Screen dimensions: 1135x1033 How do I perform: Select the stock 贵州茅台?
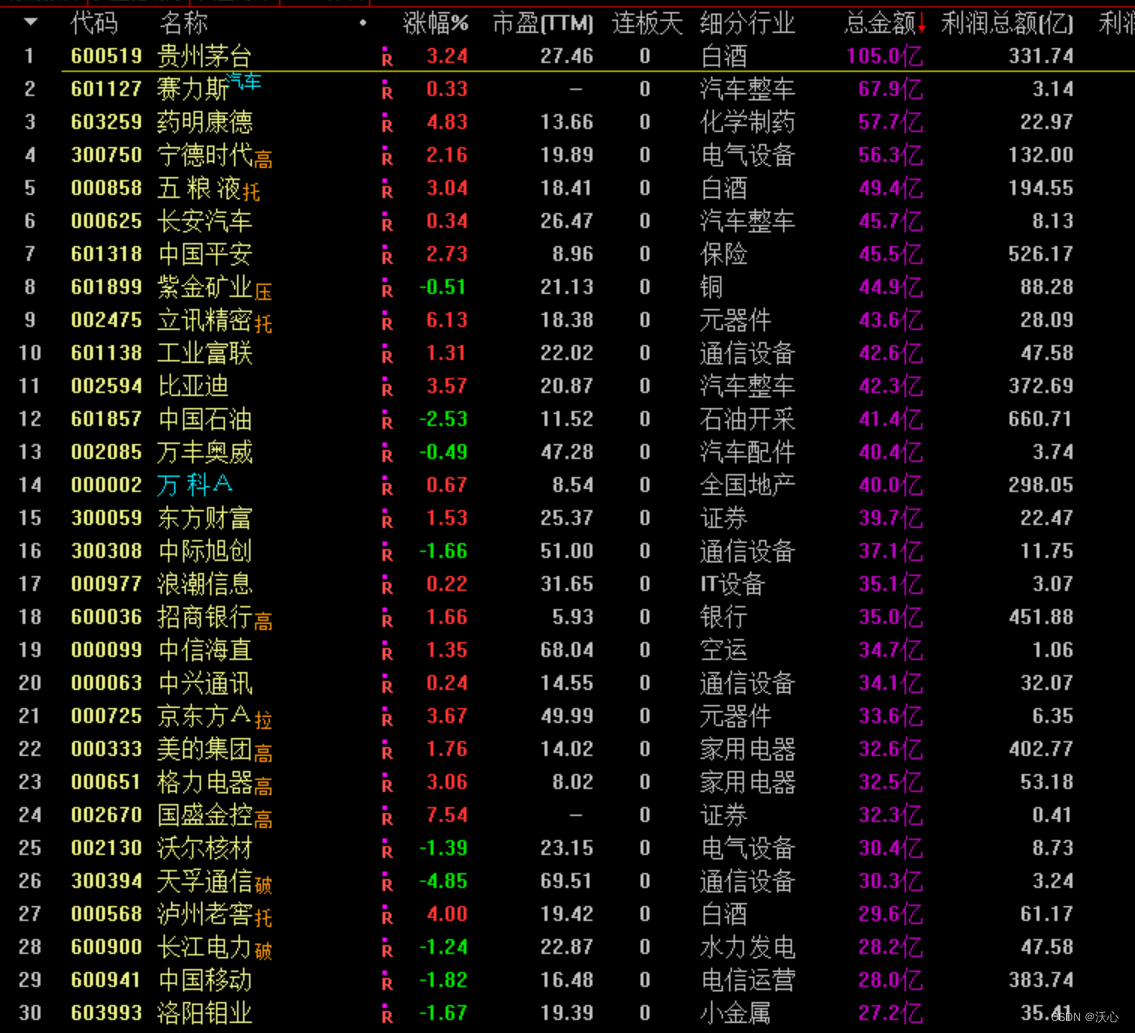(x=205, y=56)
